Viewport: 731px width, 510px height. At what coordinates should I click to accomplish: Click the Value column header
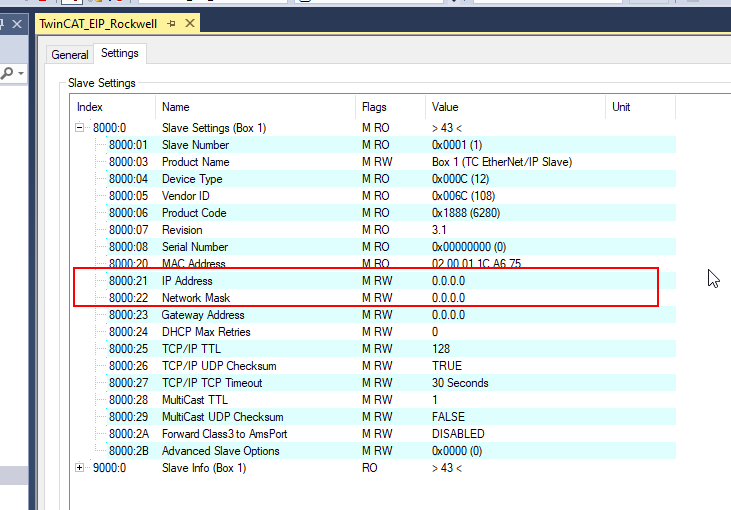tap(516, 107)
